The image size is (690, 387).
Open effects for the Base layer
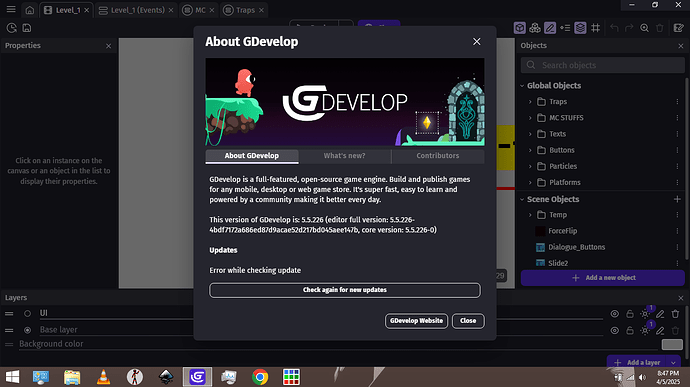tap(645, 331)
